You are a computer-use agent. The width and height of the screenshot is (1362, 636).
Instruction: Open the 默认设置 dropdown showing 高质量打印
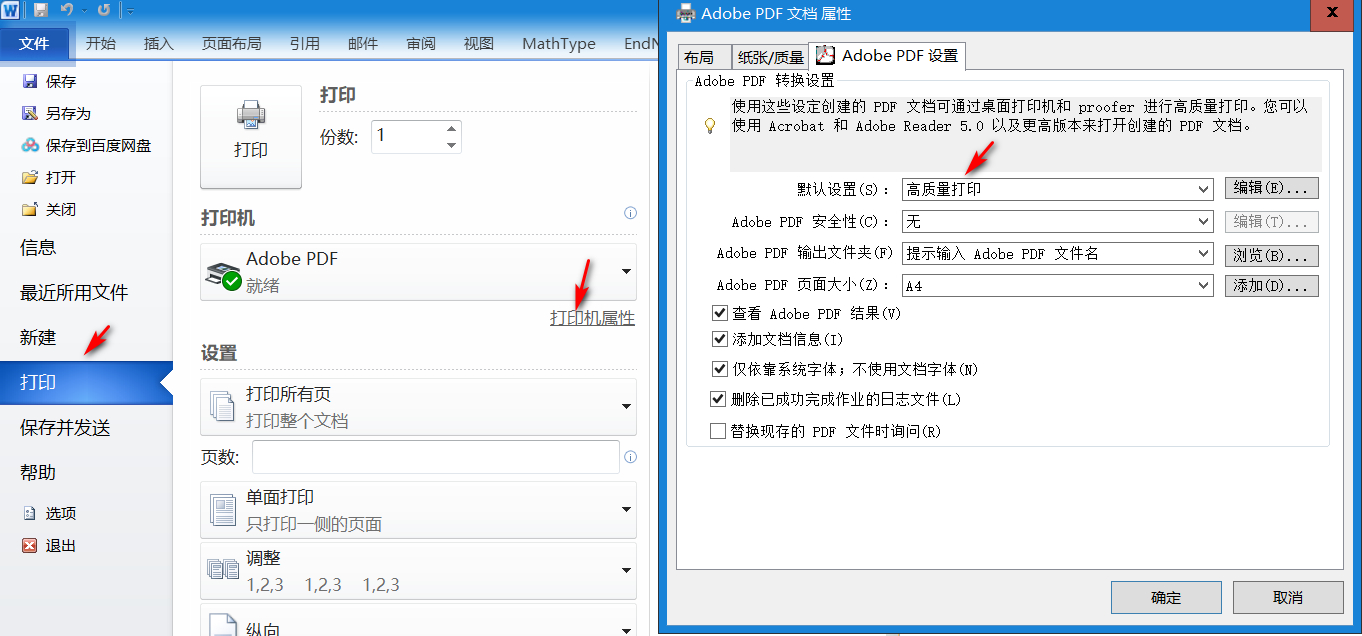[x=1058, y=189]
